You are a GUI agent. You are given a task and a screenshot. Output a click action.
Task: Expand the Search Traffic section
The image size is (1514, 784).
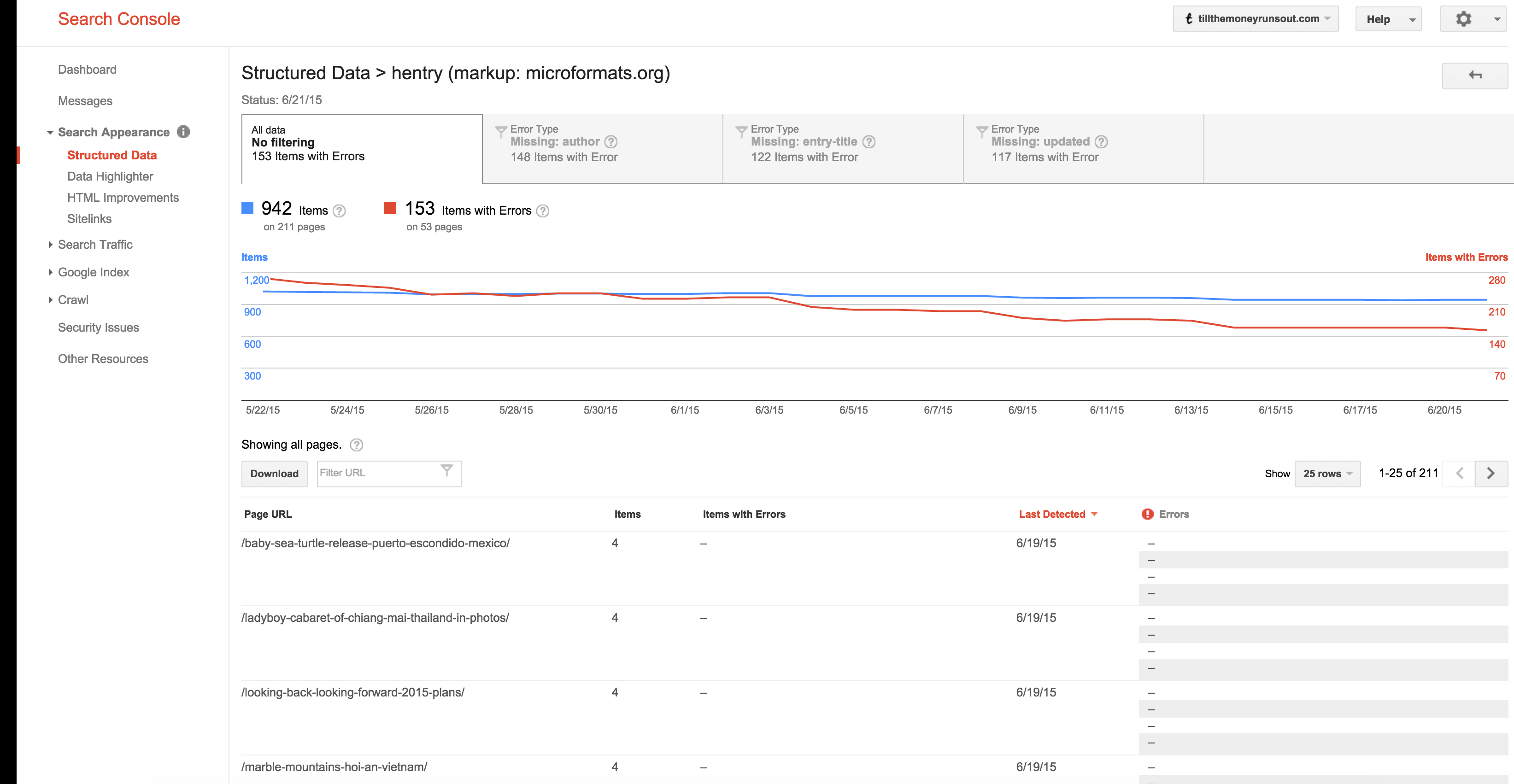[x=50, y=245]
